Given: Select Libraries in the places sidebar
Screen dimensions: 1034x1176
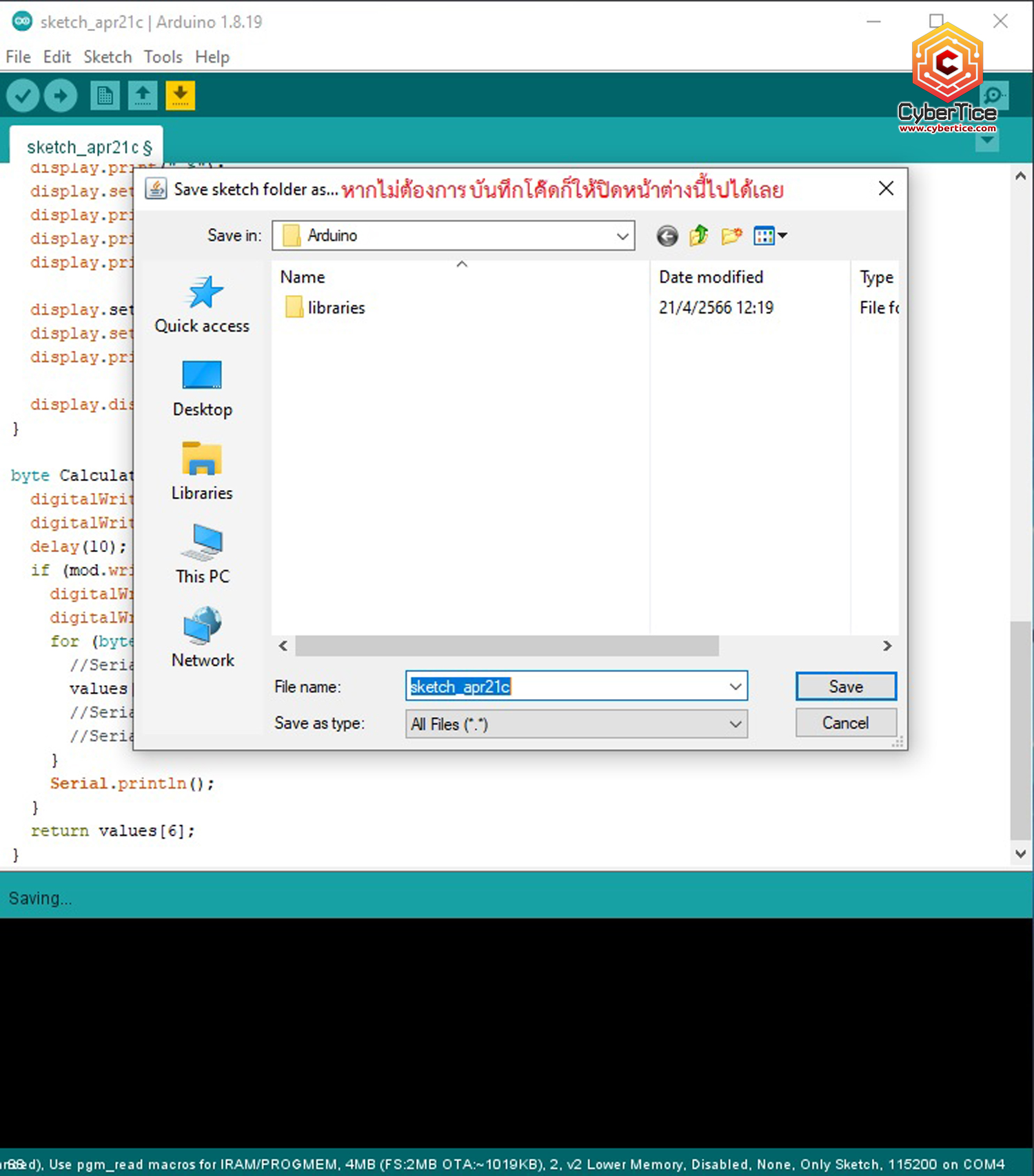Looking at the screenshot, I should click(x=202, y=472).
